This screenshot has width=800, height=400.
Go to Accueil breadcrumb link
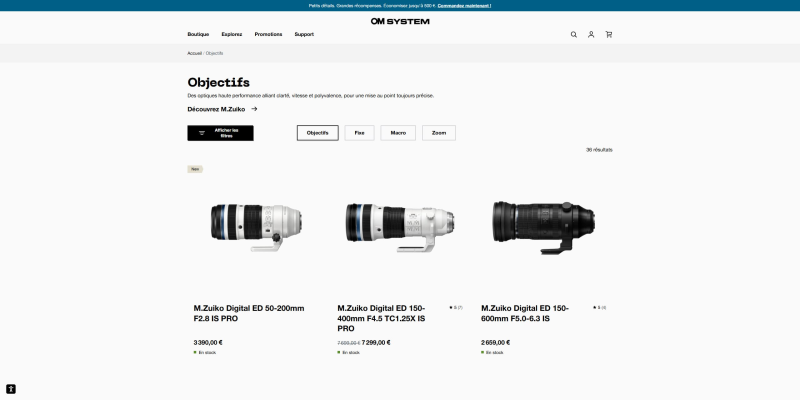coord(194,53)
